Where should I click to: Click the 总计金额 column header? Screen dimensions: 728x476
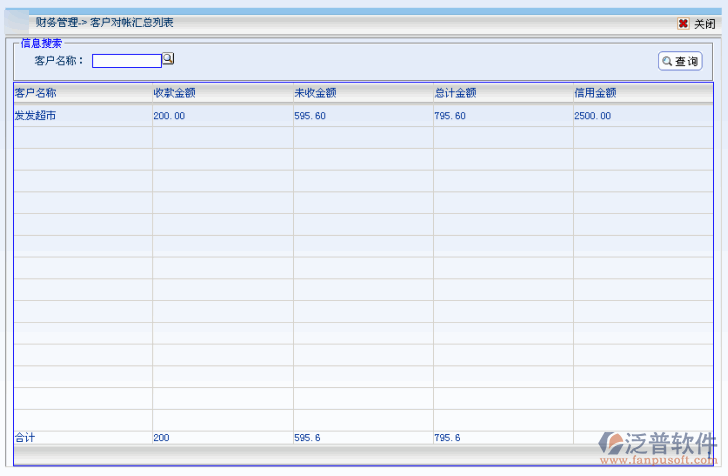455,93
